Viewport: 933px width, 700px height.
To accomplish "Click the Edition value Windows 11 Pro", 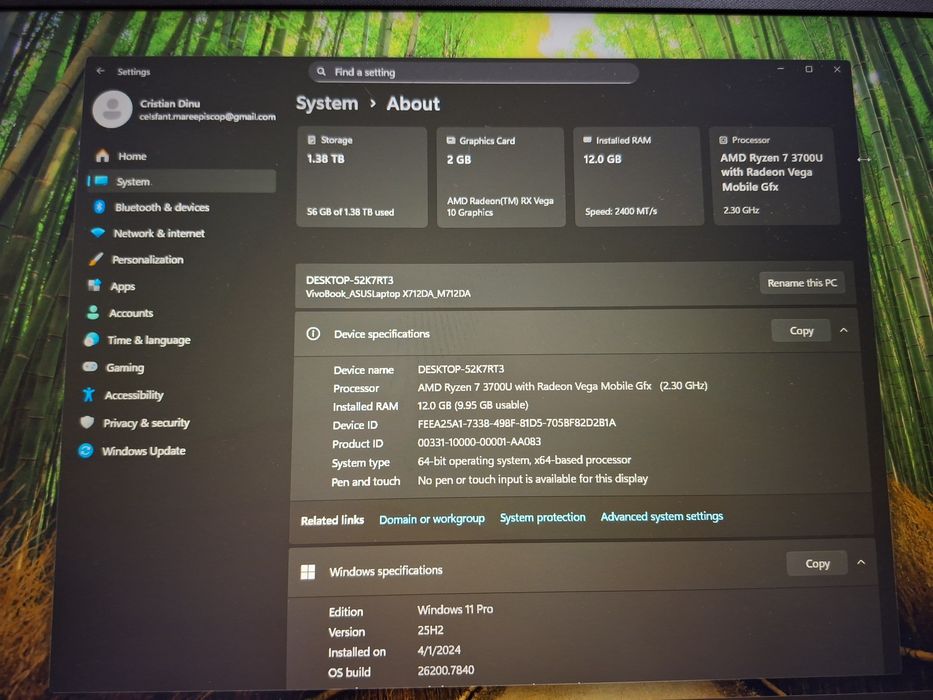I will pos(455,610).
